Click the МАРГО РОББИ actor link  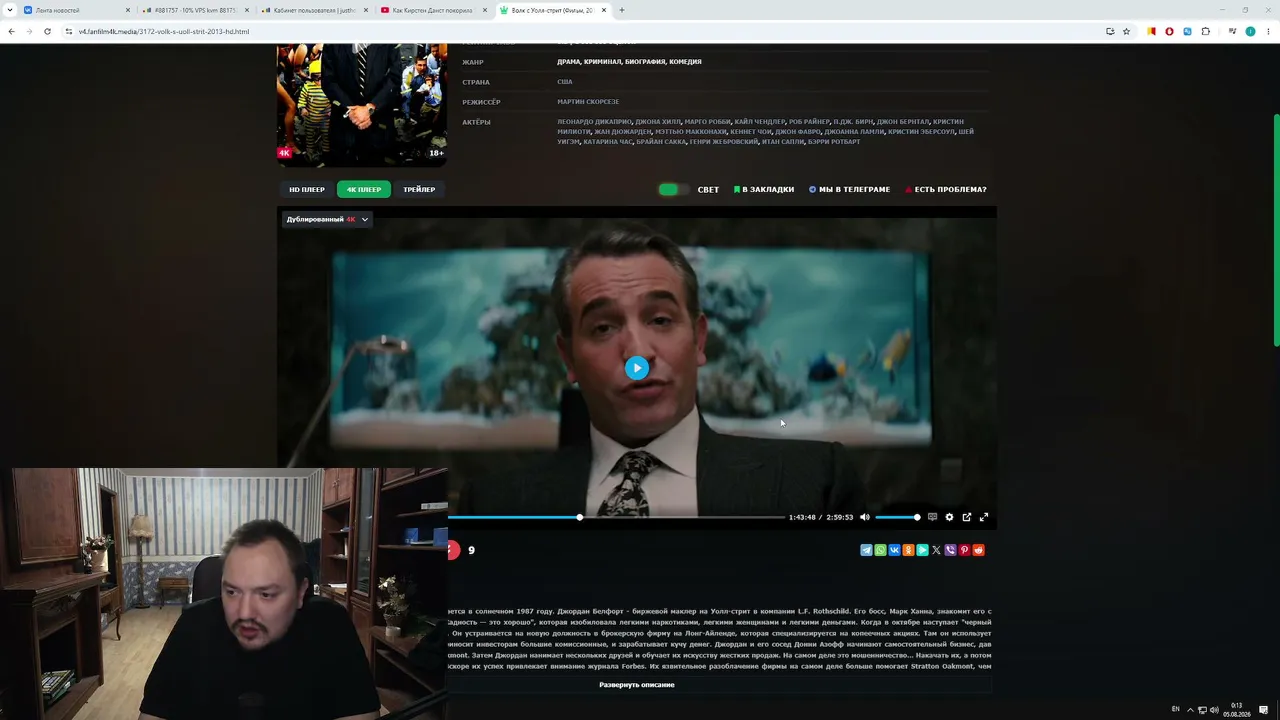click(x=708, y=122)
